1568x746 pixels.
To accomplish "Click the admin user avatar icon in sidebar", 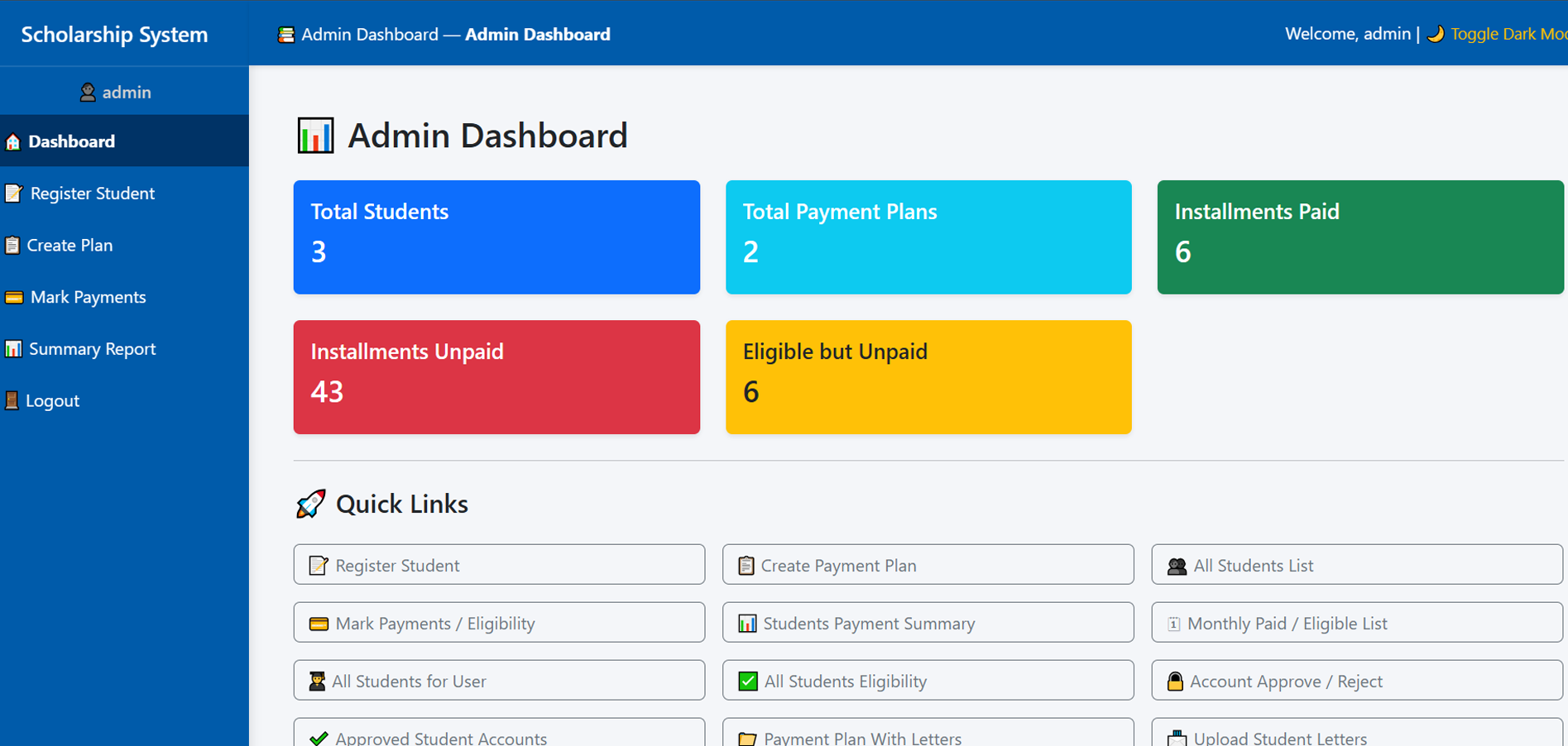I will (x=88, y=93).
